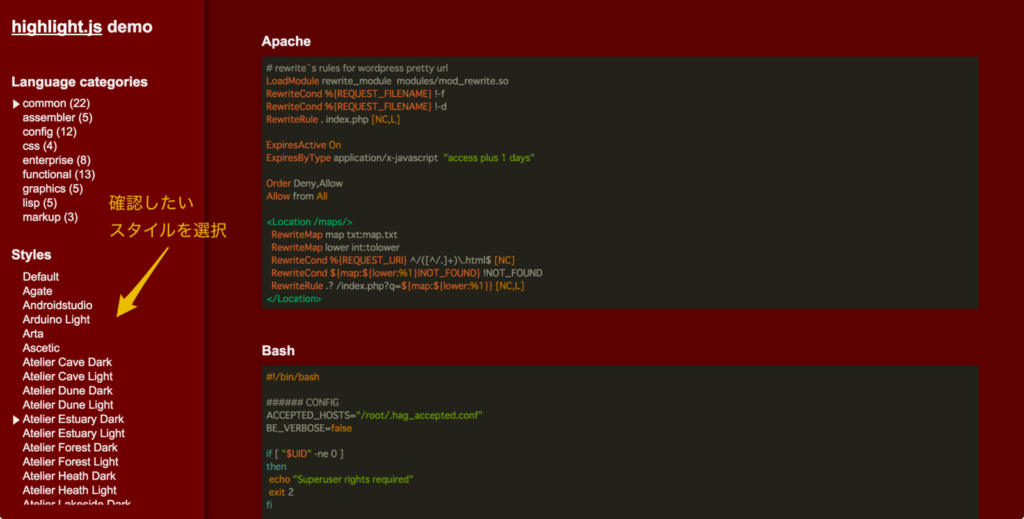Viewport: 1024px width, 519px height.
Task: Switch to Atelier Cave Dark style
Action: 67,362
